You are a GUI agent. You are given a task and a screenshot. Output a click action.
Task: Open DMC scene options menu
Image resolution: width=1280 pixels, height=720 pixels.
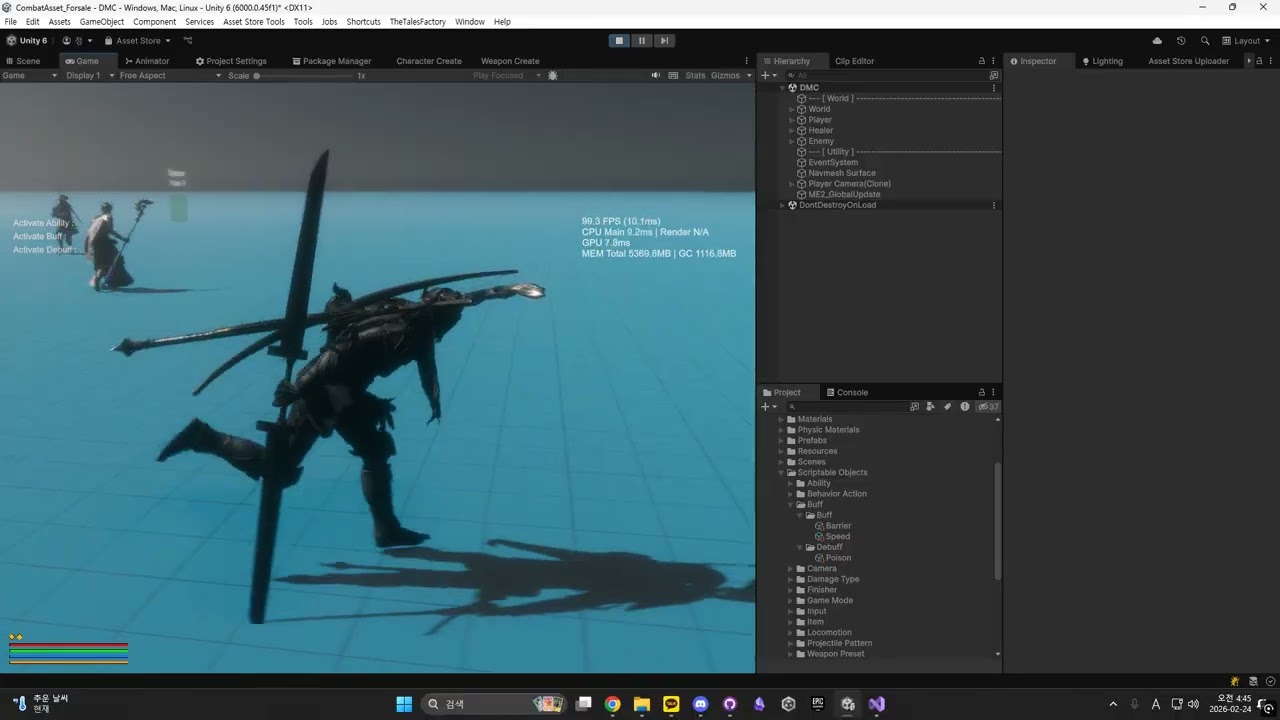coord(994,88)
